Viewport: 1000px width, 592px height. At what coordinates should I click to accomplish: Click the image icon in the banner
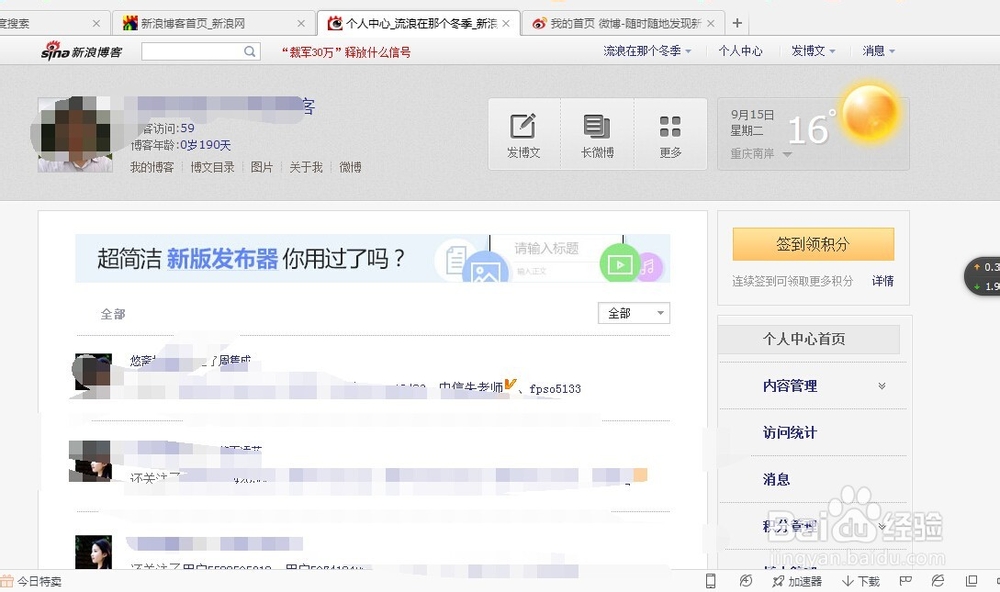(x=485, y=269)
